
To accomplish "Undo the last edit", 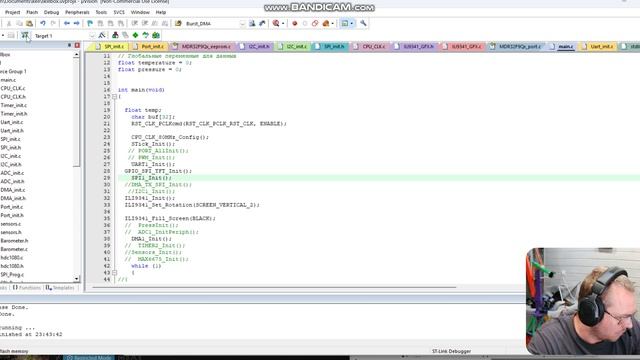I will tap(42, 24).
